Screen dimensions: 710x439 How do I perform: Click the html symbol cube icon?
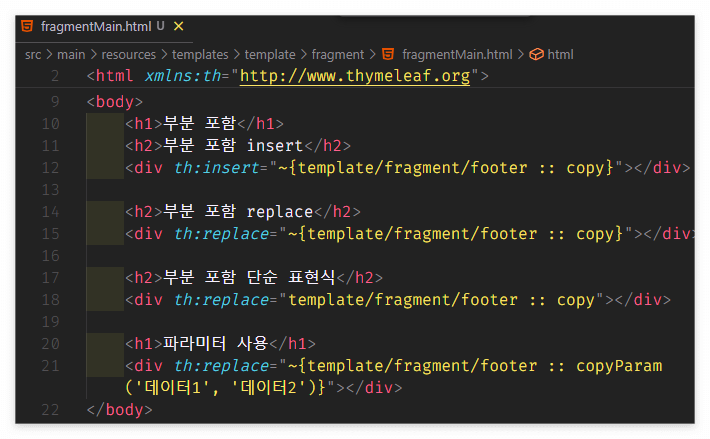[537, 55]
